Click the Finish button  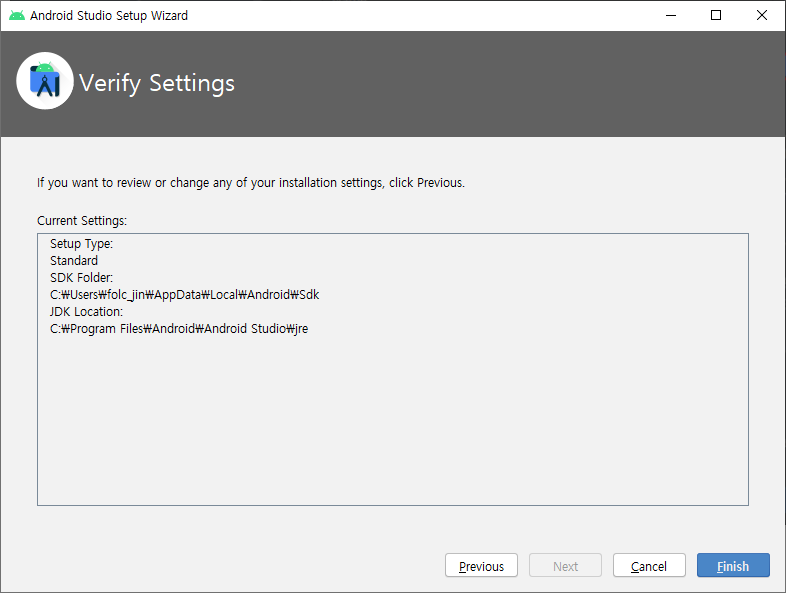tap(733, 565)
